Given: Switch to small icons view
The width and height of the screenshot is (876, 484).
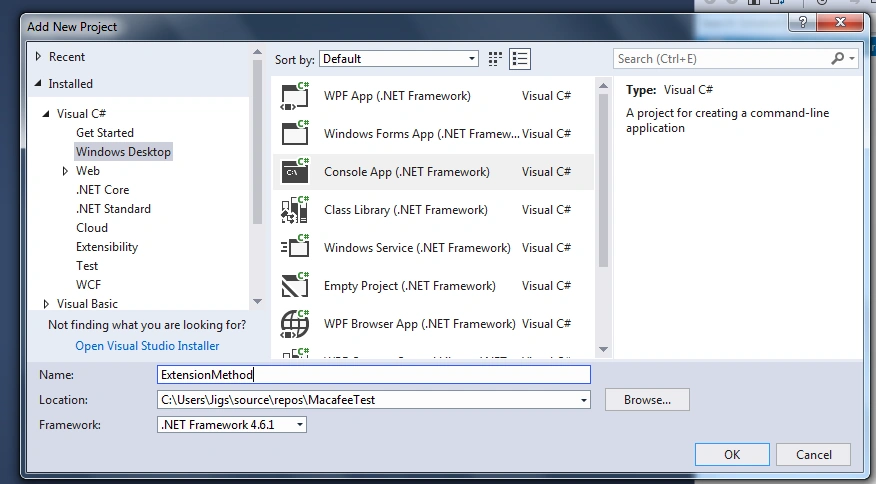Looking at the screenshot, I should [x=495, y=59].
